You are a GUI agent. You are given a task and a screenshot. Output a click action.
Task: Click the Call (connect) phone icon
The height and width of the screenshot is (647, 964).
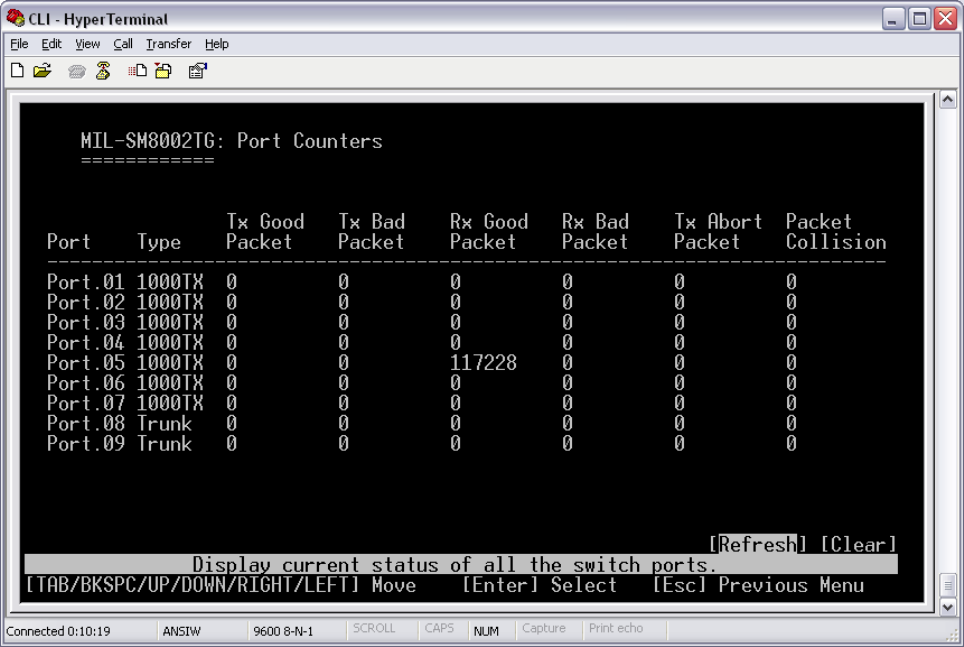77,71
